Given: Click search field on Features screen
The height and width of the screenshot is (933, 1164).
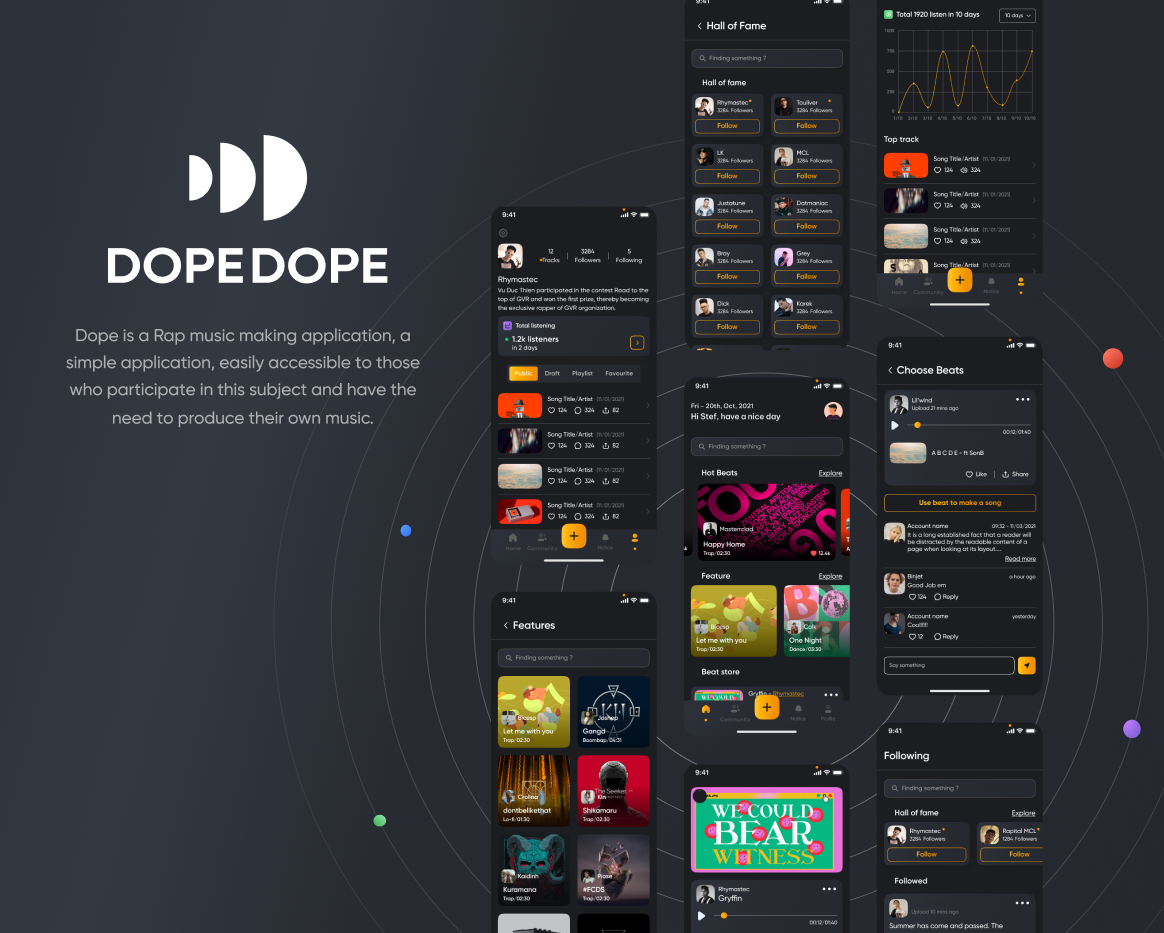Looking at the screenshot, I should click(x=574, y=658).
